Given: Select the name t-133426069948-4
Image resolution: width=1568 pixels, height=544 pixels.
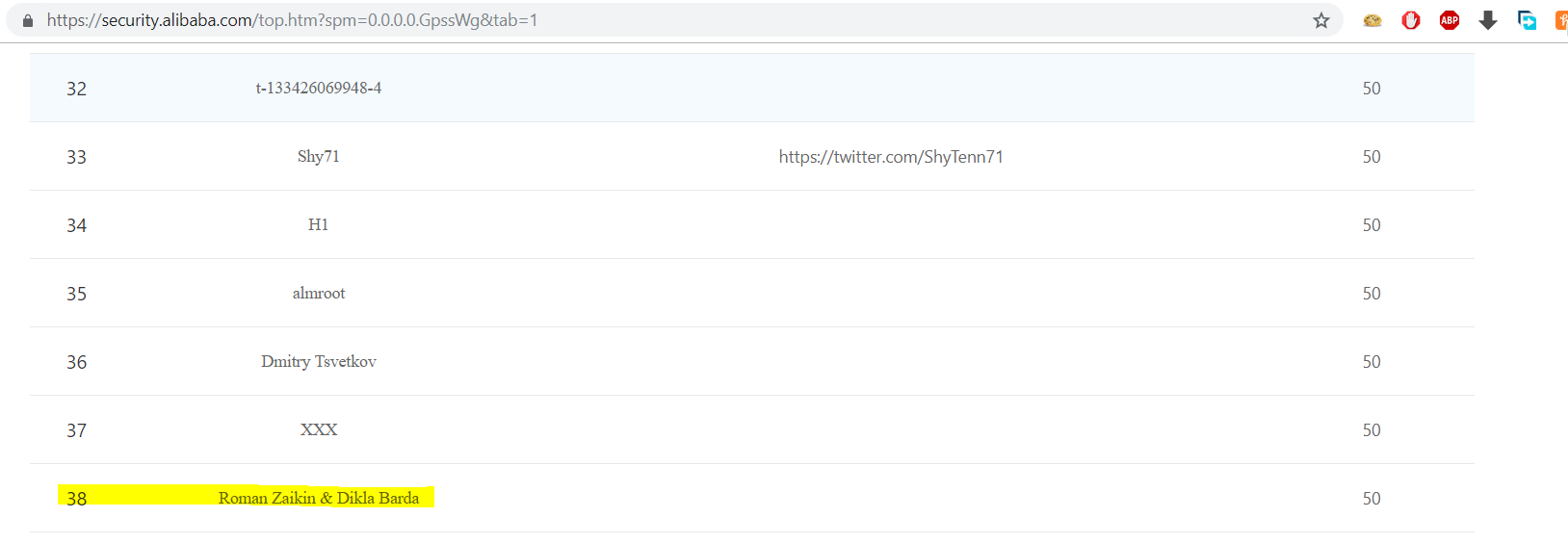Looking at the screenshot, I should pyautogui.click(x=319, y=89).
